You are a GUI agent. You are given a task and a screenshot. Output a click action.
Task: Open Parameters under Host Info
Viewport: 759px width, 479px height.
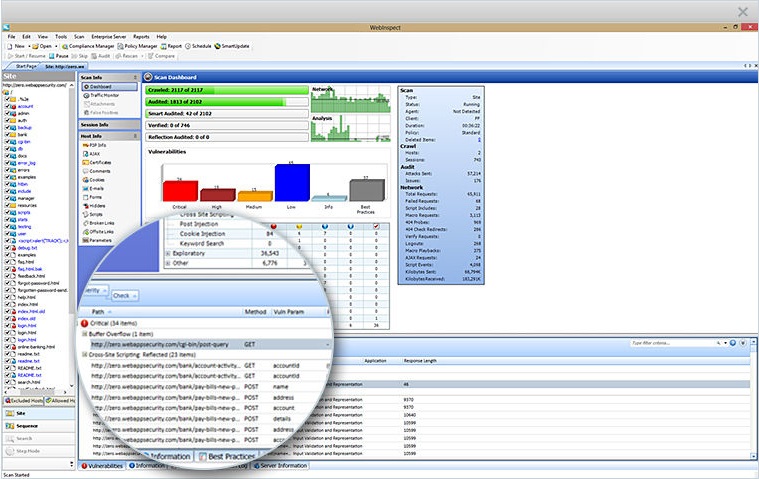coord(97,240)
